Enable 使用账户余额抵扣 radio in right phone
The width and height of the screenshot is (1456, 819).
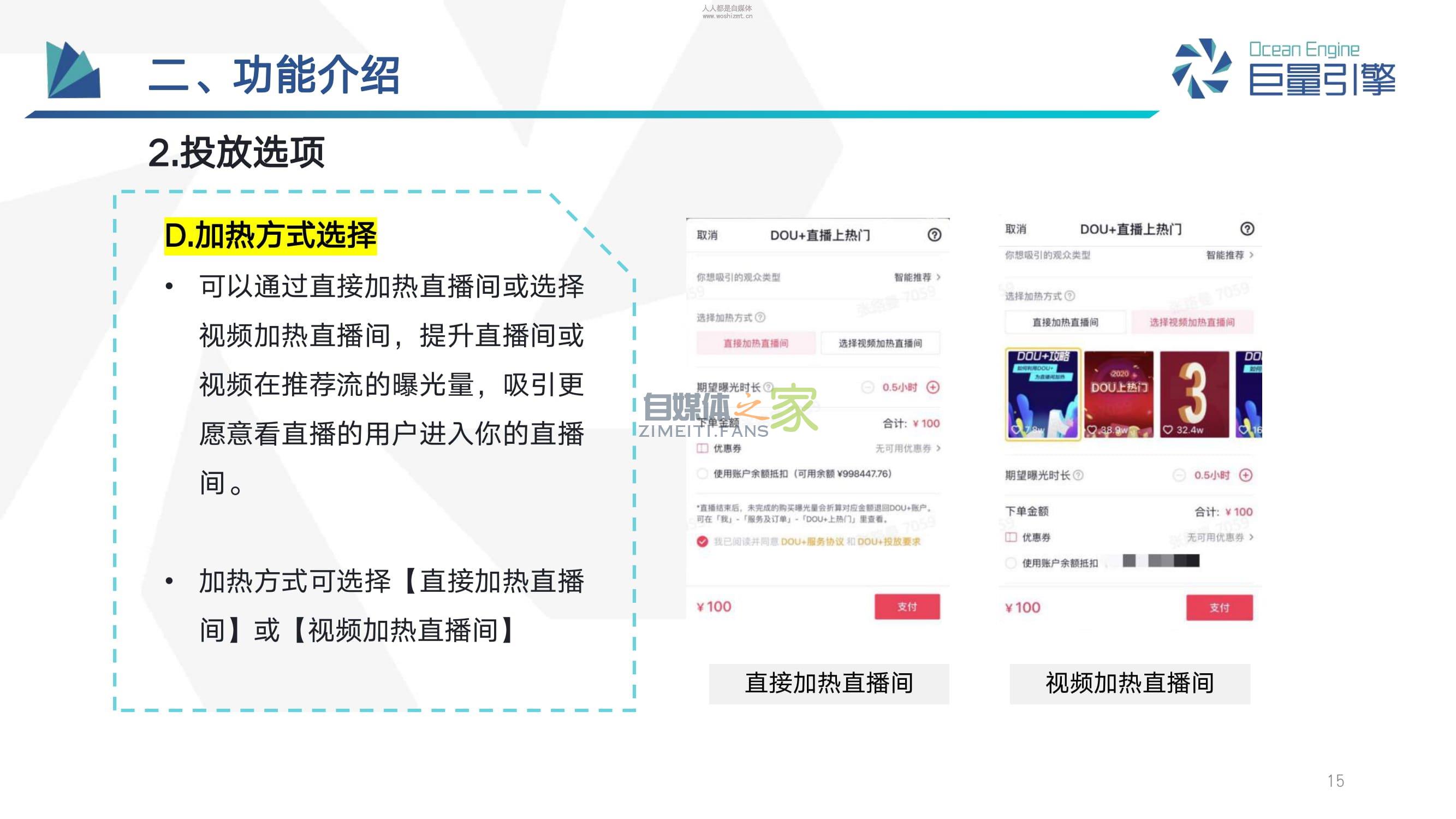point(1011,563)
